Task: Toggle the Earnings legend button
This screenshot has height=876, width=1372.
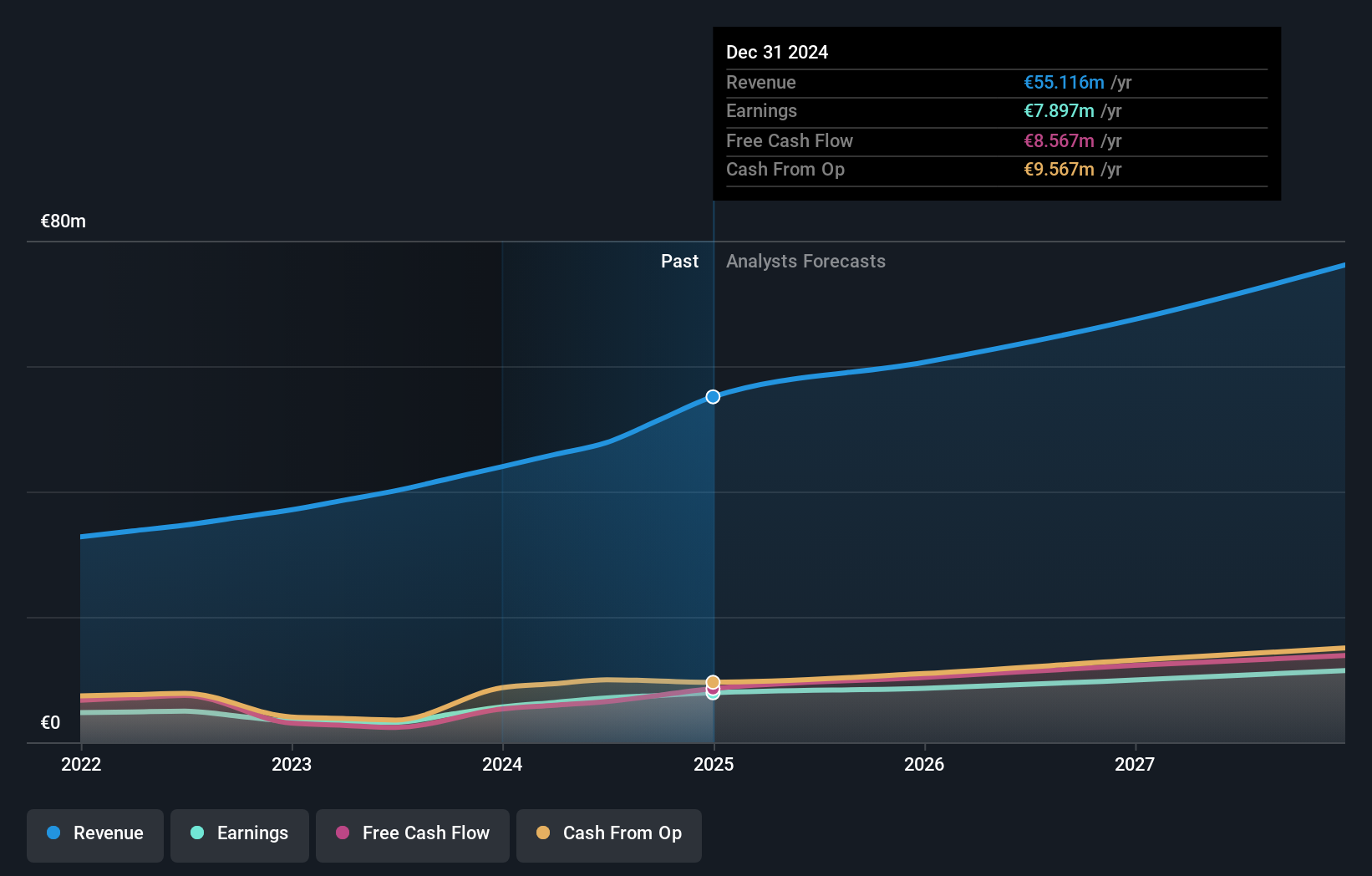Action: click(240, 835)
